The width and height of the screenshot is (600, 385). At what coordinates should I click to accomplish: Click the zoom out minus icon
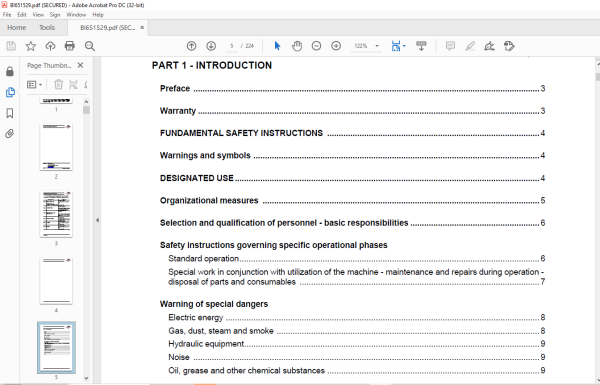(316, 46)
